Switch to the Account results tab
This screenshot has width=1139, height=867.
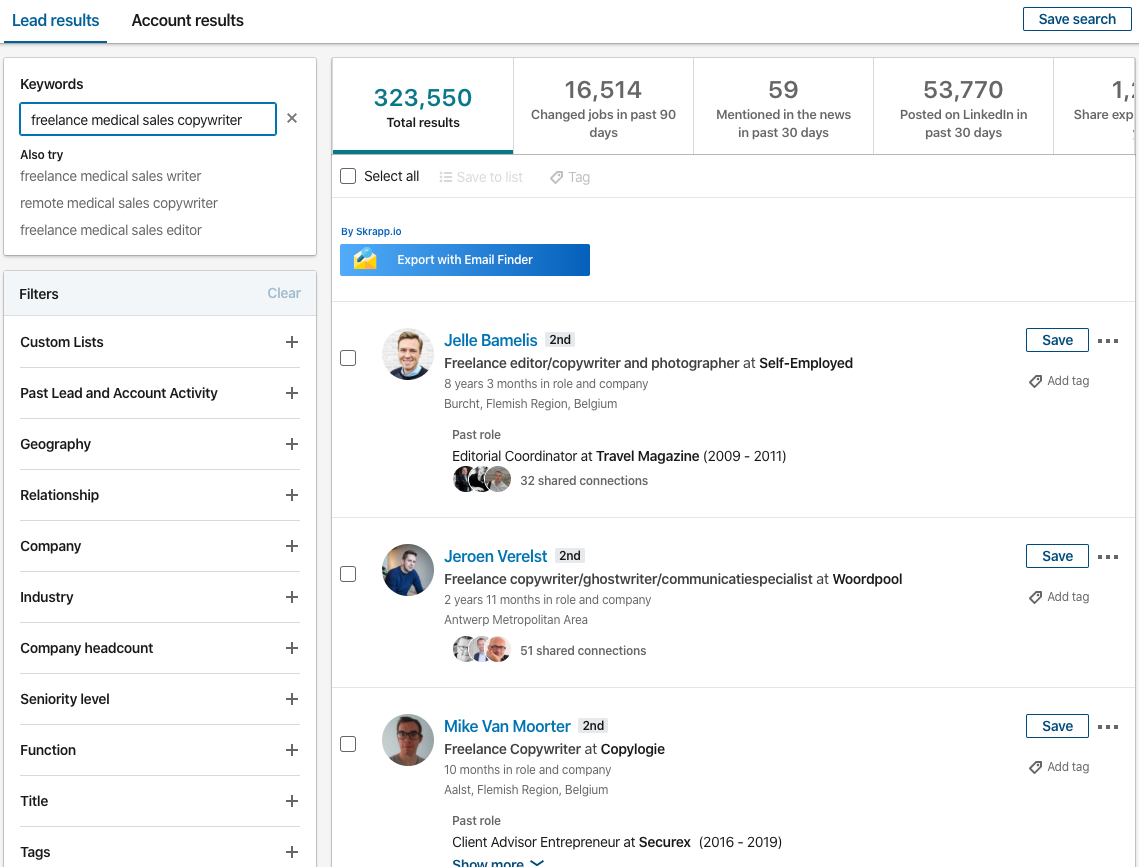pos(187,20)
